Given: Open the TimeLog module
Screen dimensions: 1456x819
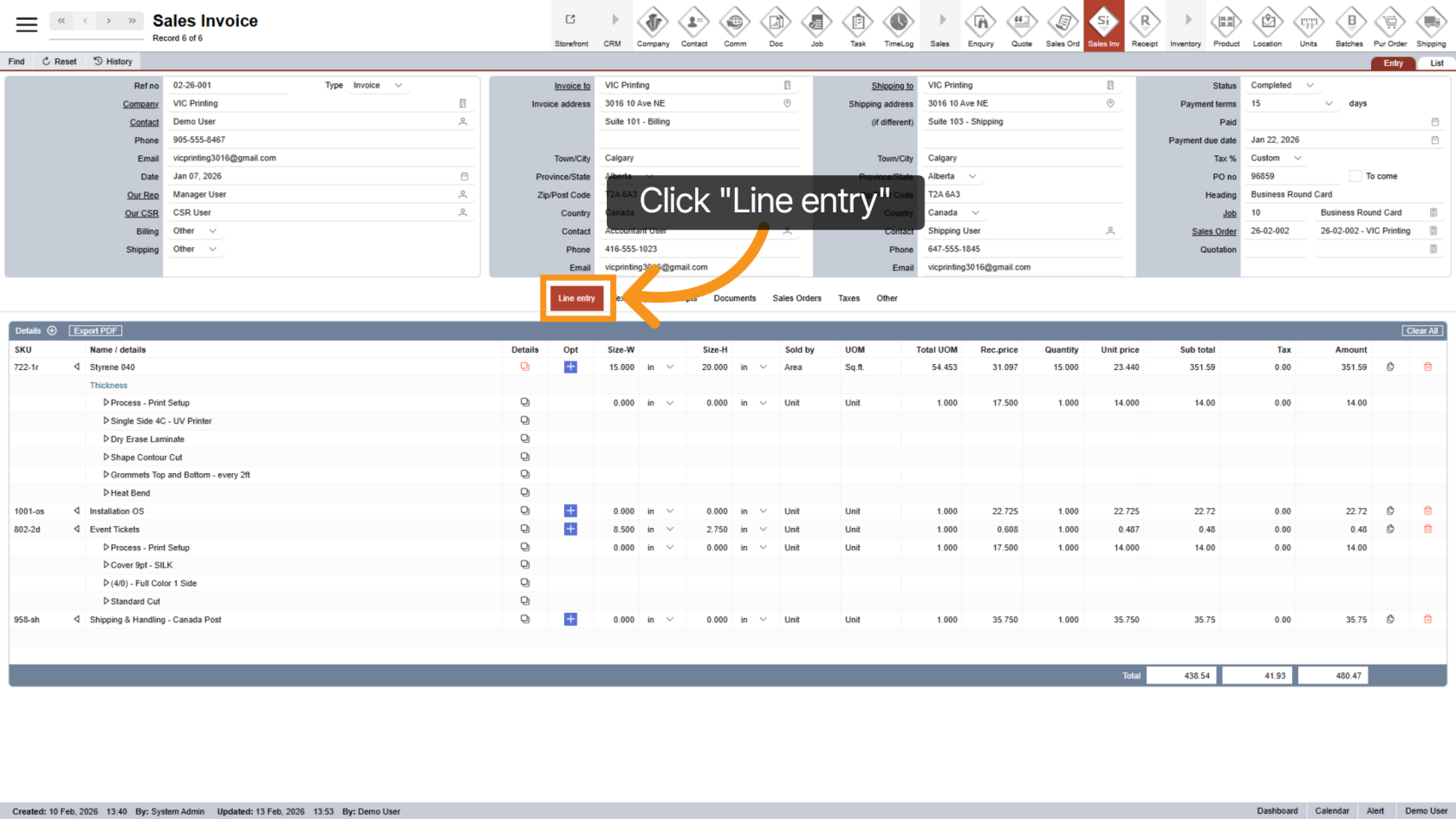Looking at the screenshot, I should pos(899,26).
